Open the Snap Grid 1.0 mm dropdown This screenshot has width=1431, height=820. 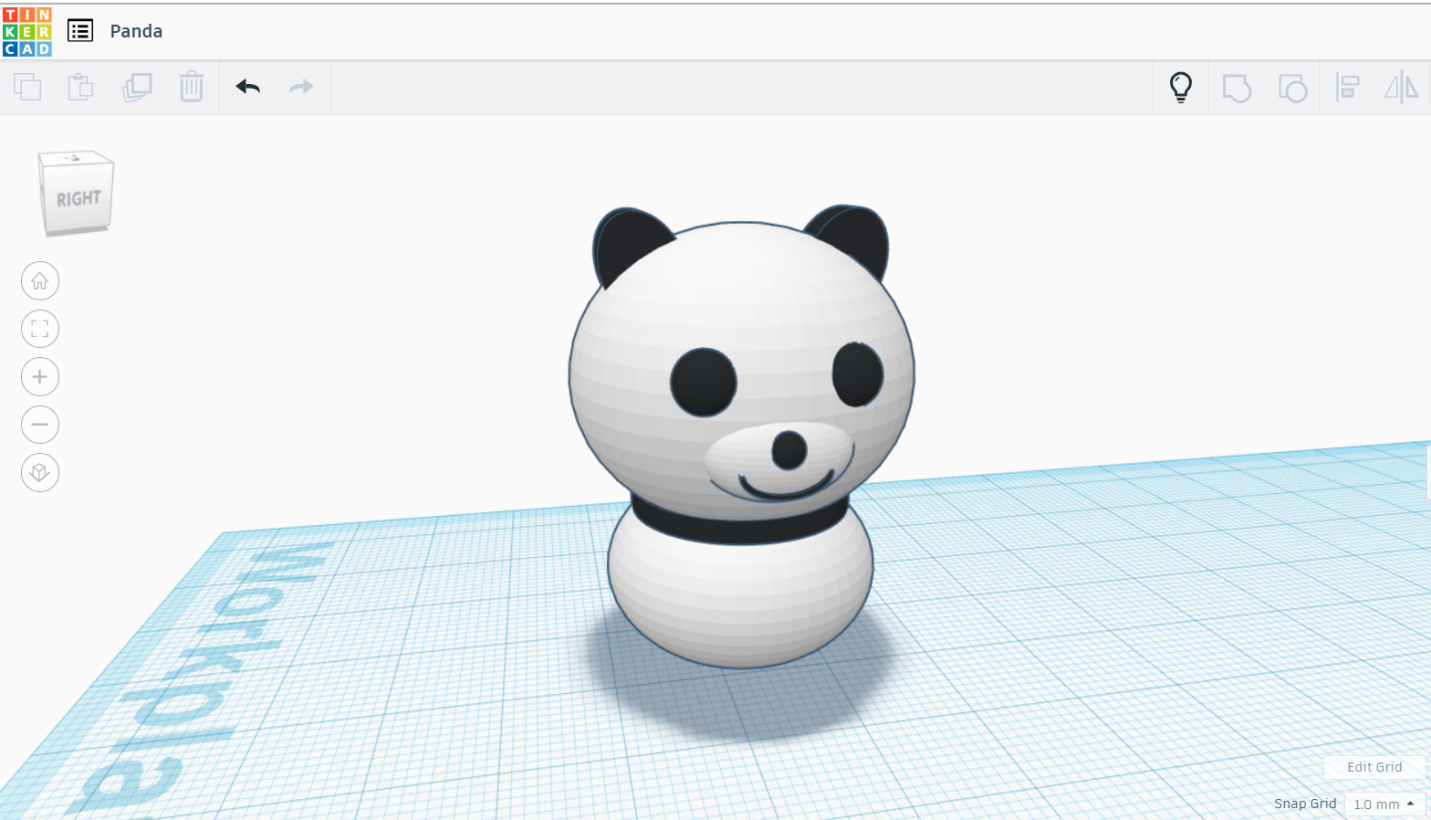point(1385,804)
